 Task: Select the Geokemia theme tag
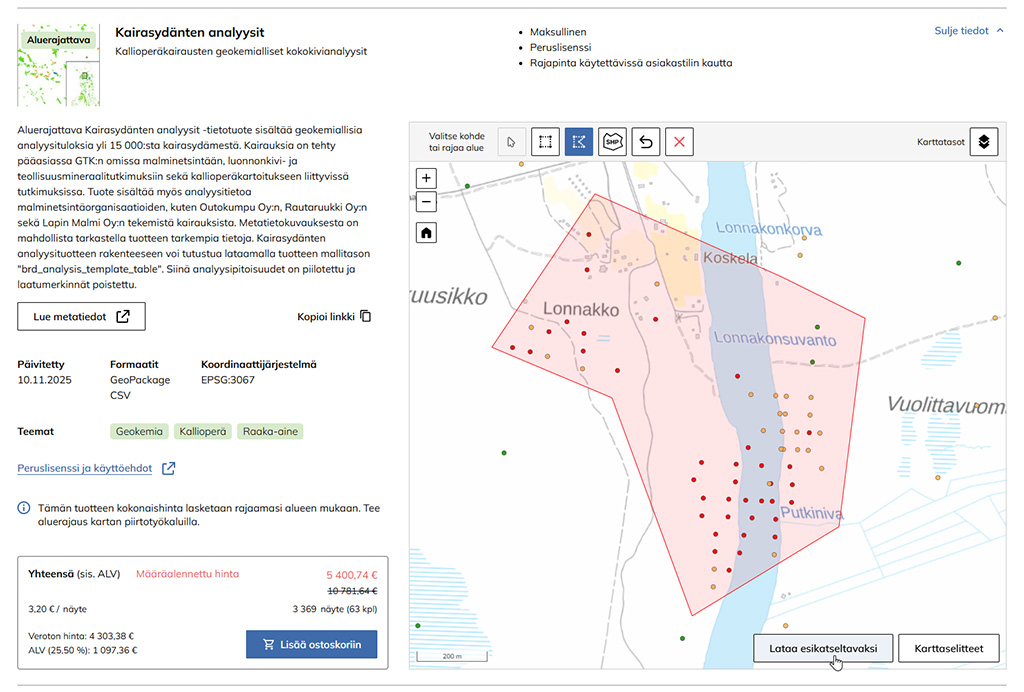point(139,432)
